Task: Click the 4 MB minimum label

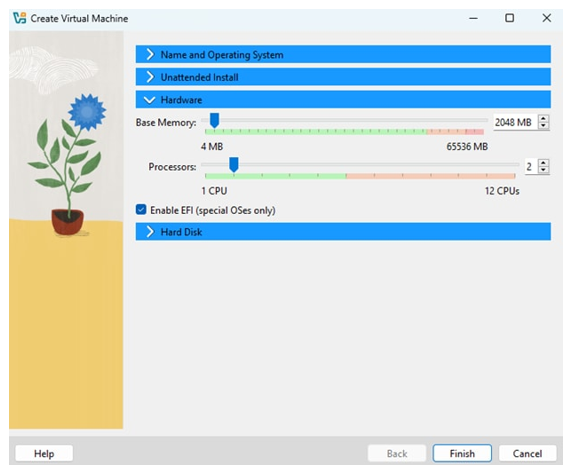Action: 212,147
